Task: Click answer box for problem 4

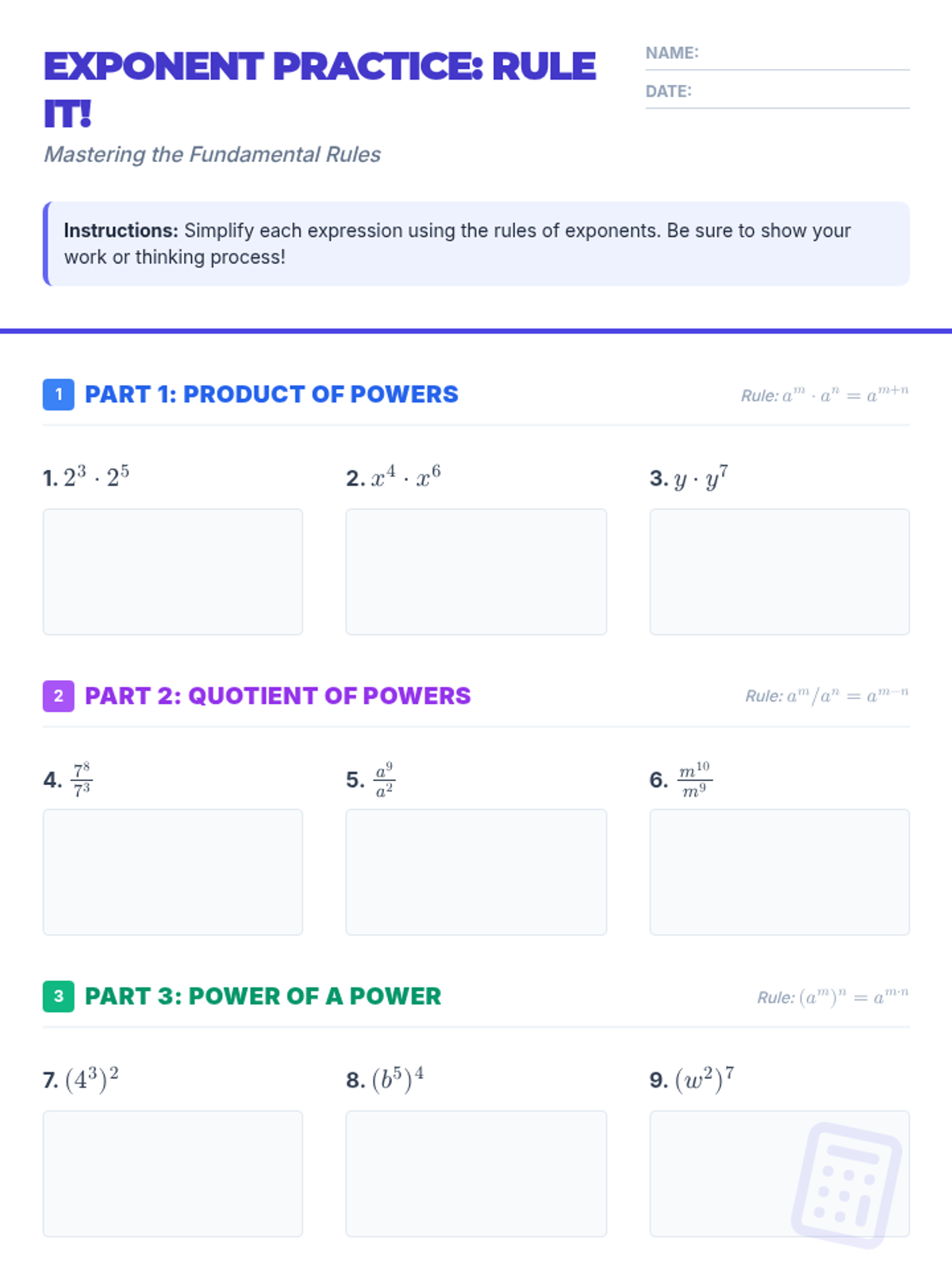Action: coord(173,872)
